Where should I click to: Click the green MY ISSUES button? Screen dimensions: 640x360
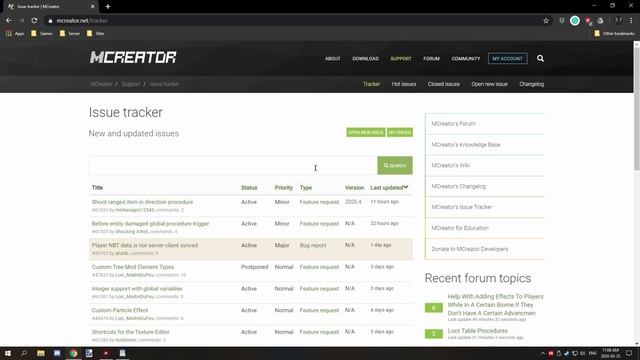coord(400,132)
